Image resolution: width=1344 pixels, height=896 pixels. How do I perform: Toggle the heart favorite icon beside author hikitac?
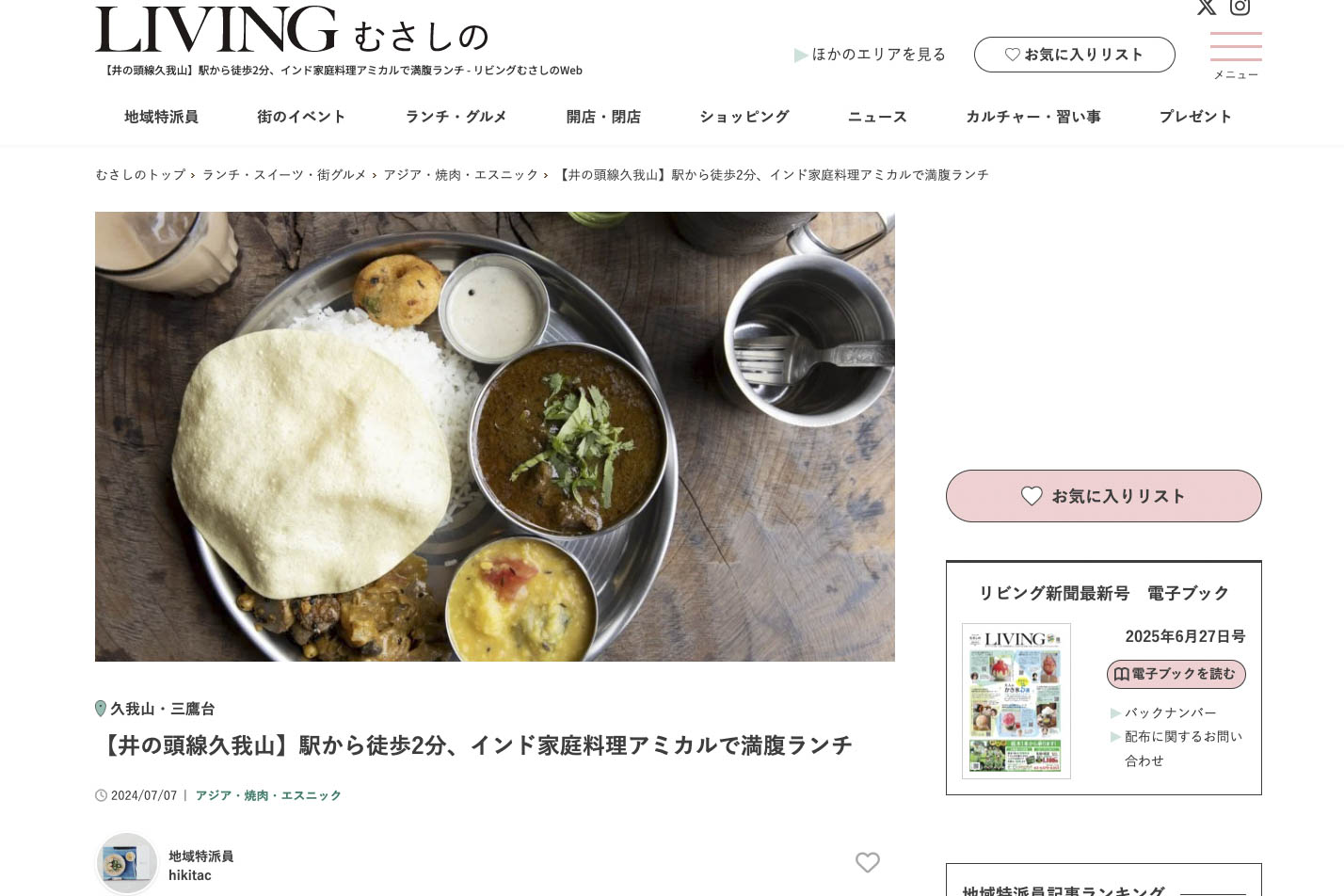point(868,862)
